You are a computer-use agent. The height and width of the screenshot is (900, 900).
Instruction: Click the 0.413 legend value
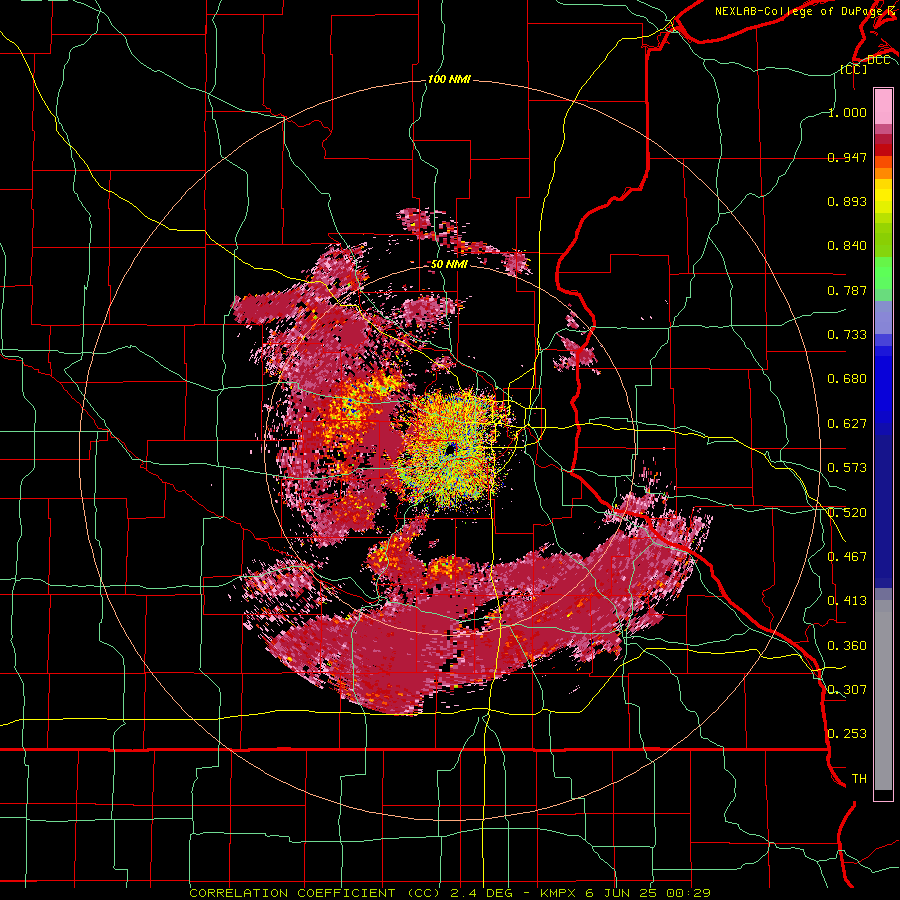847,601
